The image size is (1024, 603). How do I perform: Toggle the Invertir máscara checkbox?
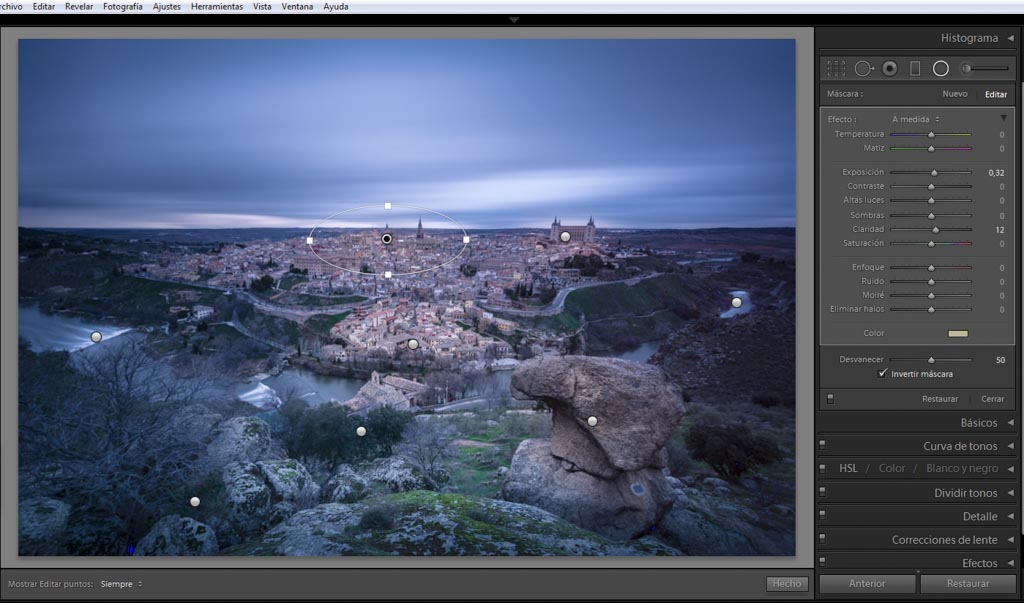point(882,374)
